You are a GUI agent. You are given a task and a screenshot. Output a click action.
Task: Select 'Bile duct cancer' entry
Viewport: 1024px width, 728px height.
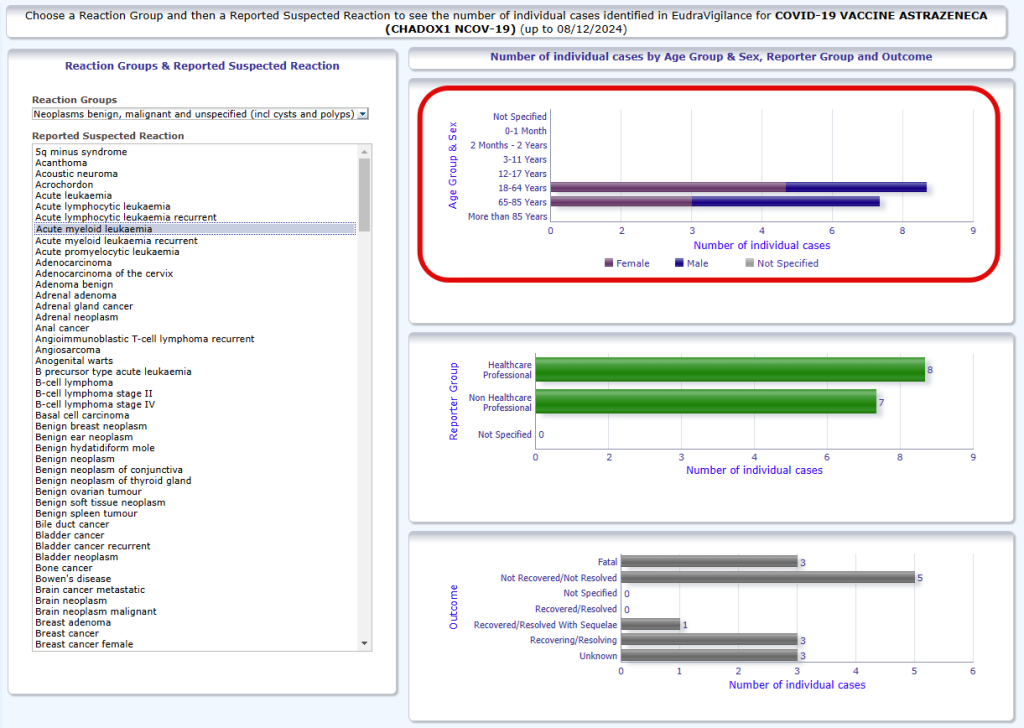(72, 524)
